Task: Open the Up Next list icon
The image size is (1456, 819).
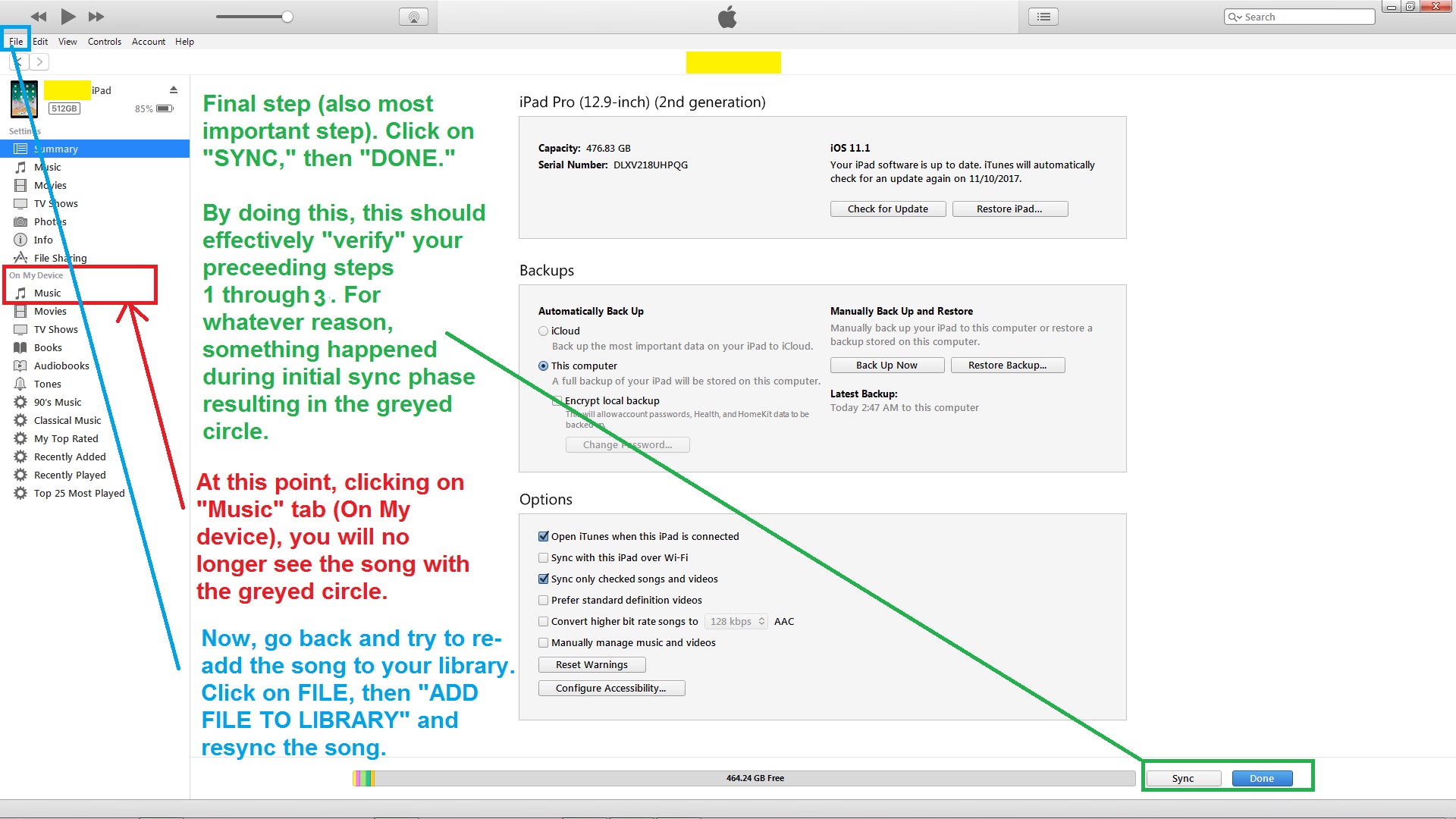Action: pos(1043,17)
